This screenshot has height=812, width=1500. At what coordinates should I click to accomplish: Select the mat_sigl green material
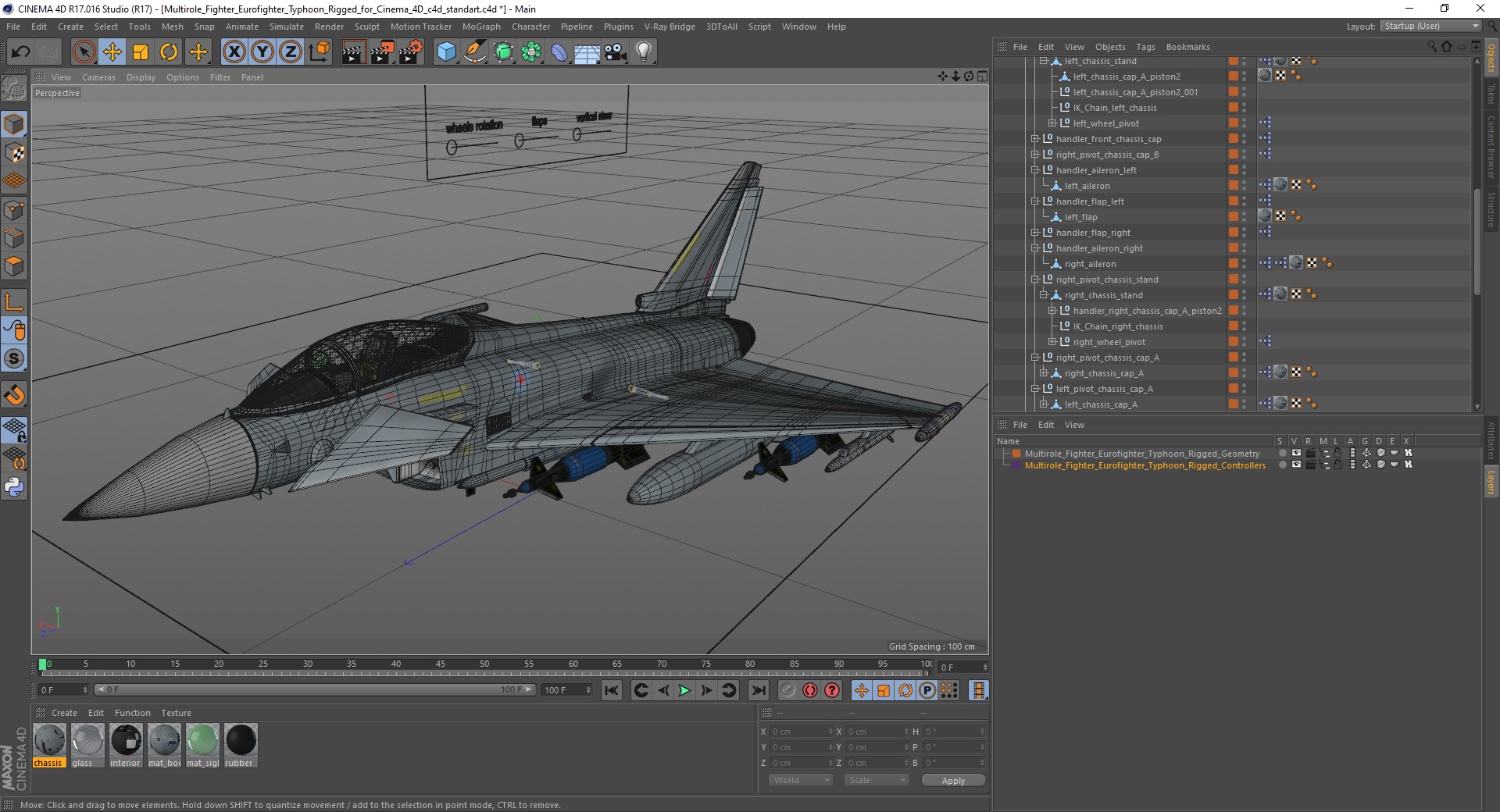pyautogui.click(x=202, y=746)
